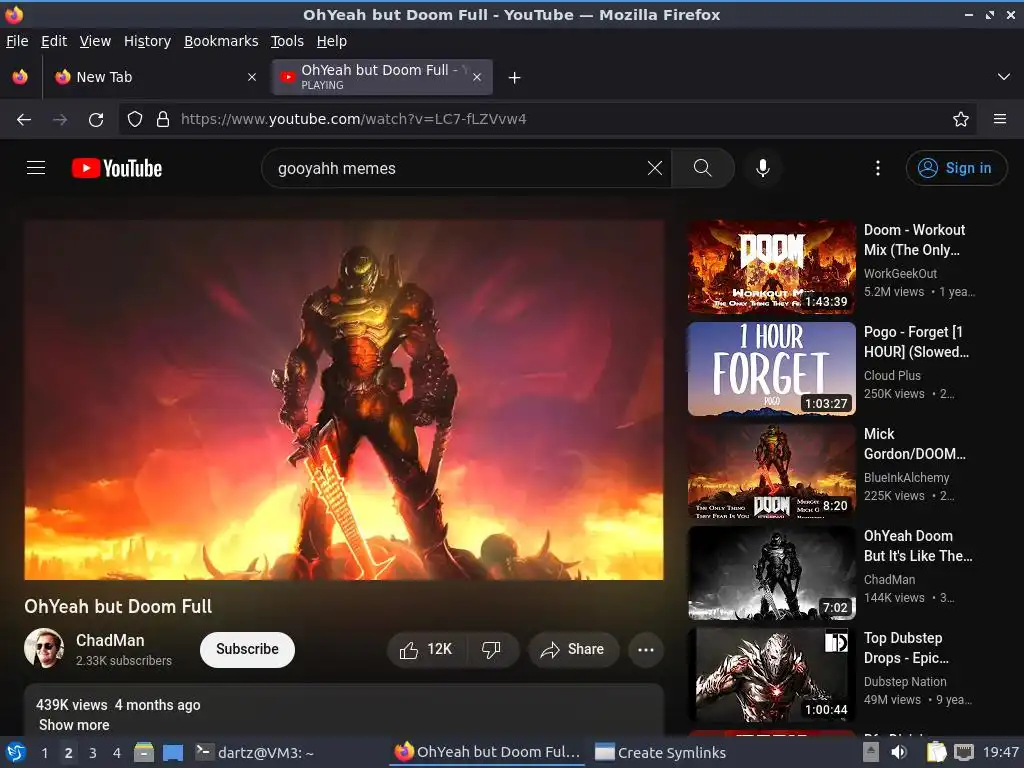Open Firefox application hamburger menu
Screen dimensions: 1024x768
point(1000,119)
